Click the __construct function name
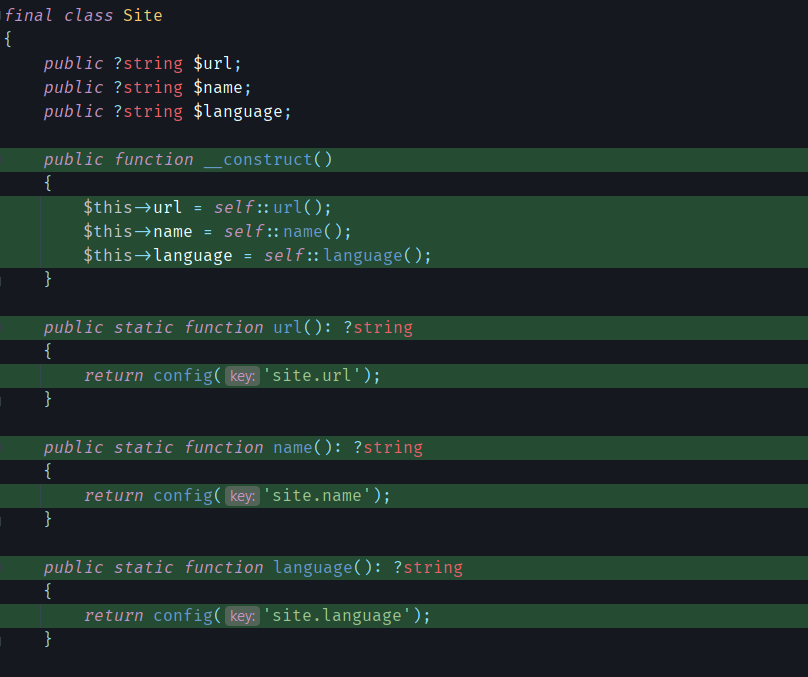Image resolution: width=808 pixels, height=677 pixels. (x=261, y=159)
